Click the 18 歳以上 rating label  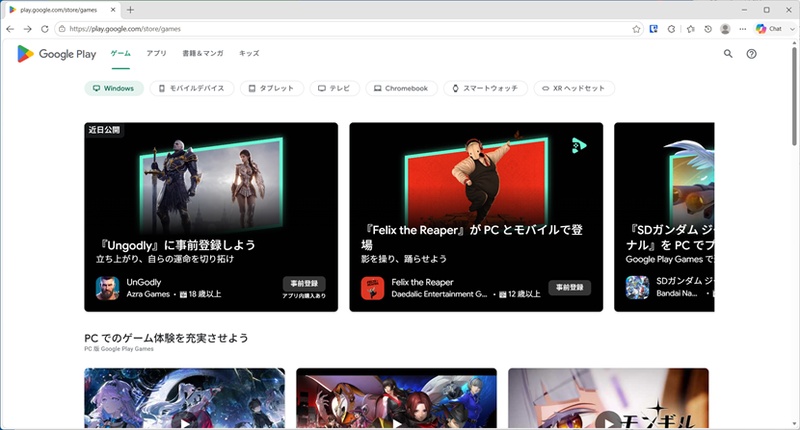click(201, 294)
